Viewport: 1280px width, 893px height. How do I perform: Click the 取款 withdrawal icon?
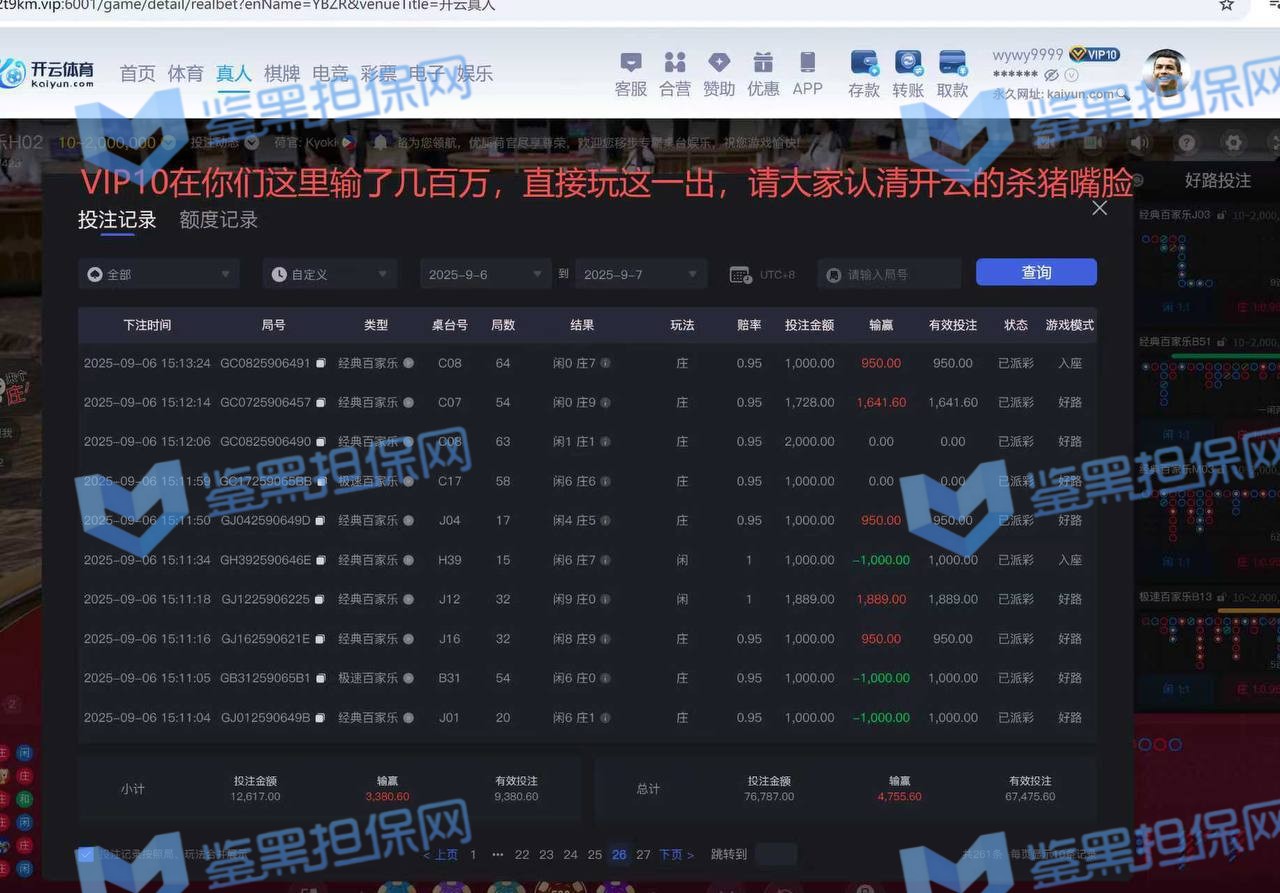[x=952, y=64]
